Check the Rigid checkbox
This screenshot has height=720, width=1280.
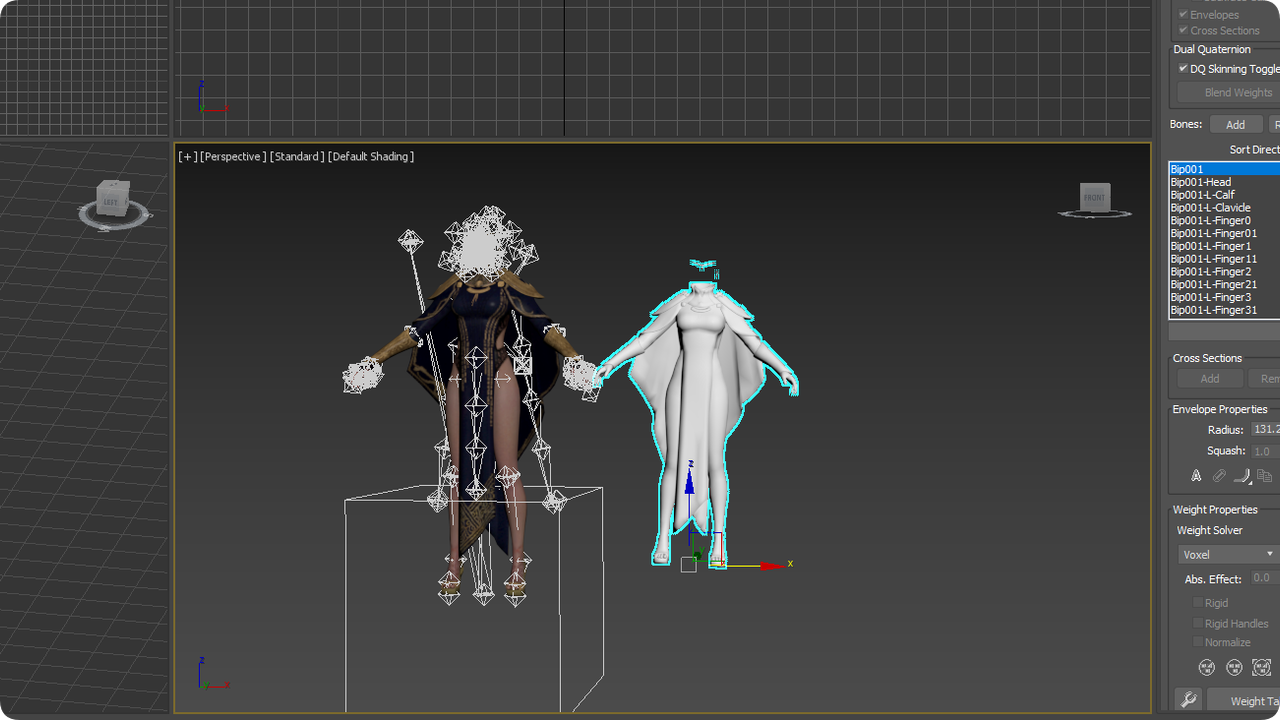pos(1198,603)
